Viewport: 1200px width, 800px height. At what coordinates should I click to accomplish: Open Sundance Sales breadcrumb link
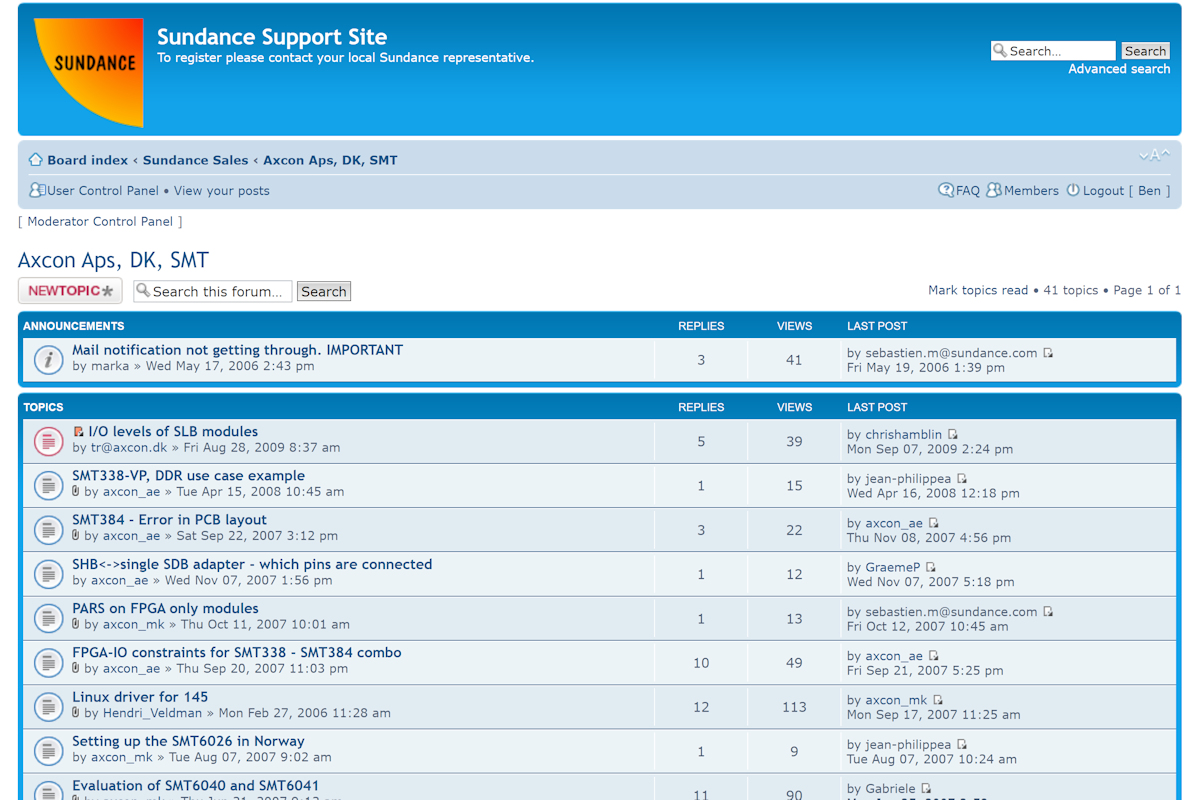(196, 160)
